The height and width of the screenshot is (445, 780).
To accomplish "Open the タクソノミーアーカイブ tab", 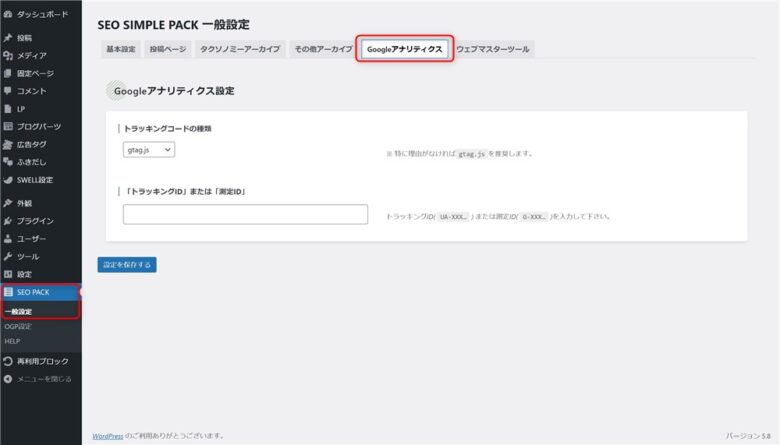I will click(240, 49).
